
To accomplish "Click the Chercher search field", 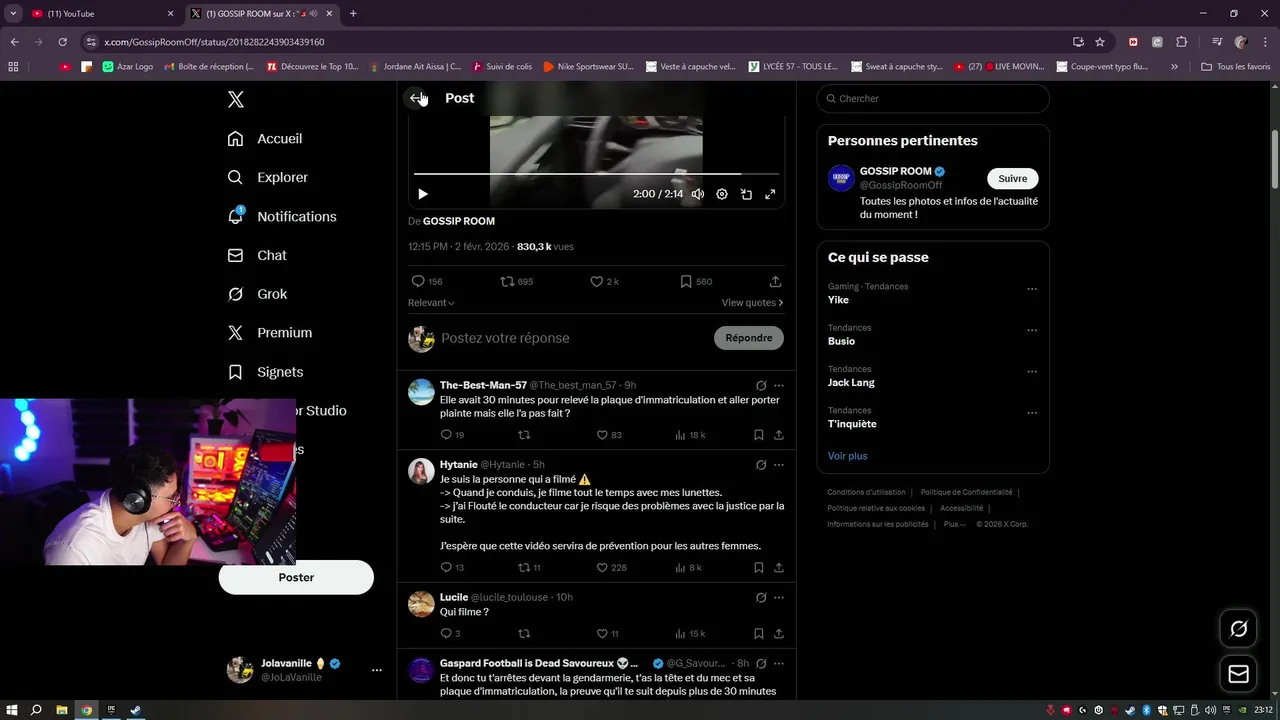I will click(933, 99).
